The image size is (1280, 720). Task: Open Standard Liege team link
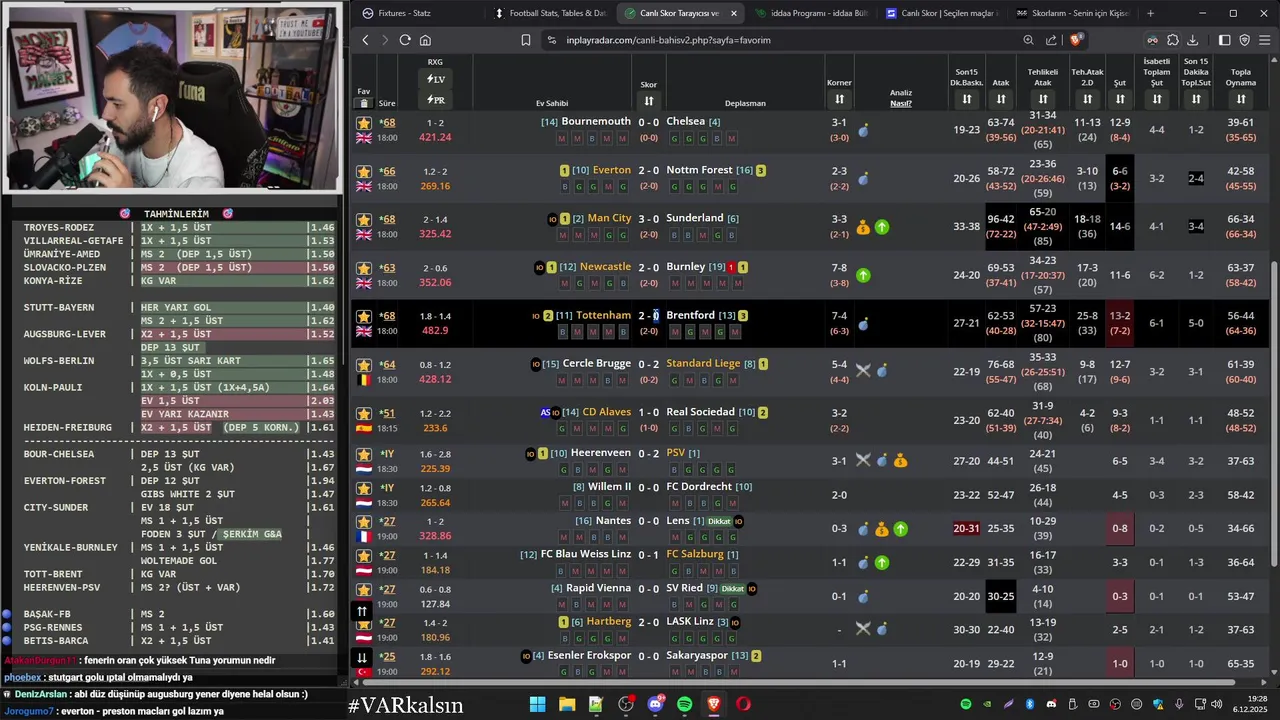pos(703,364)
